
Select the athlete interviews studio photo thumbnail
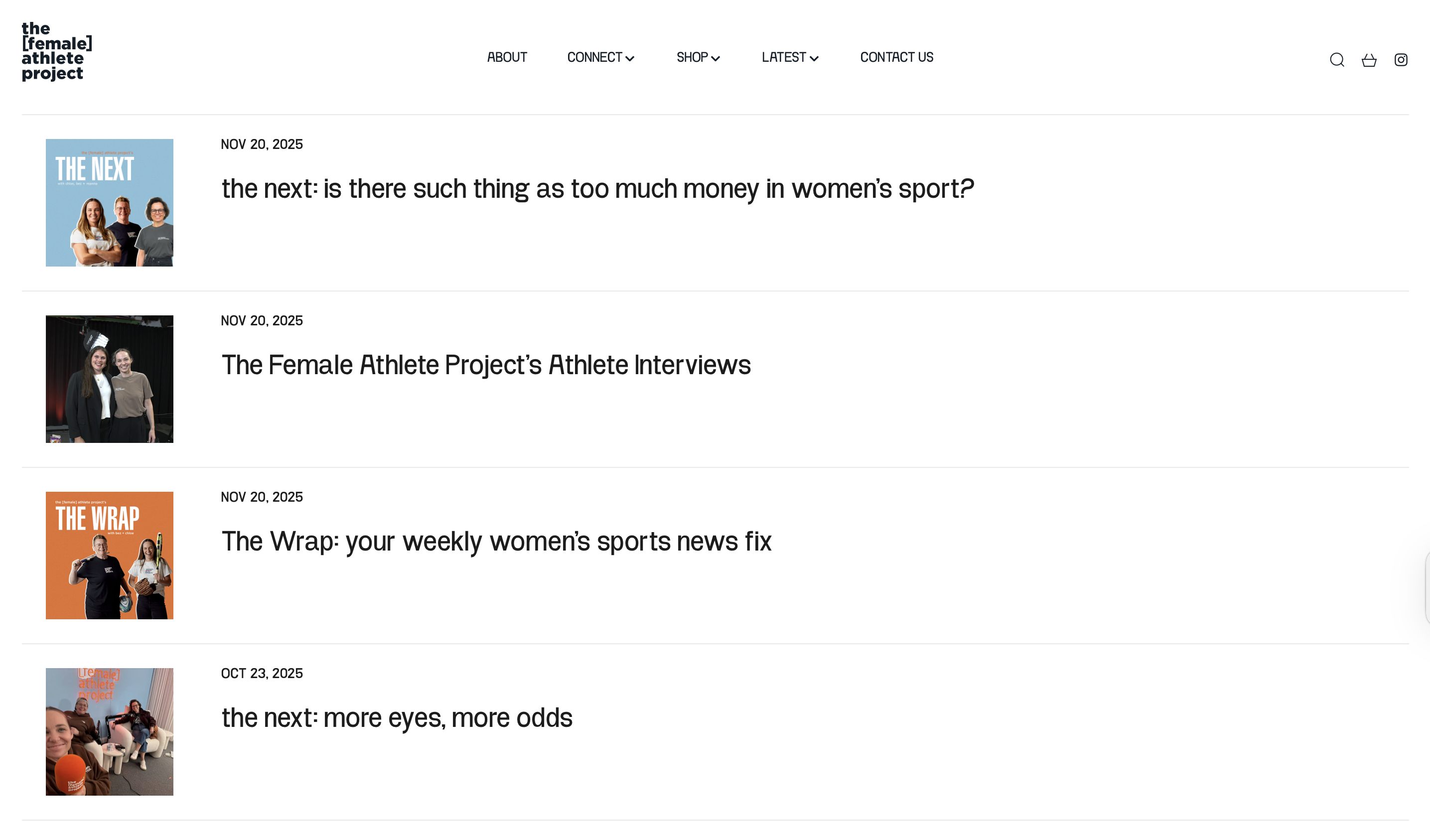110,379
